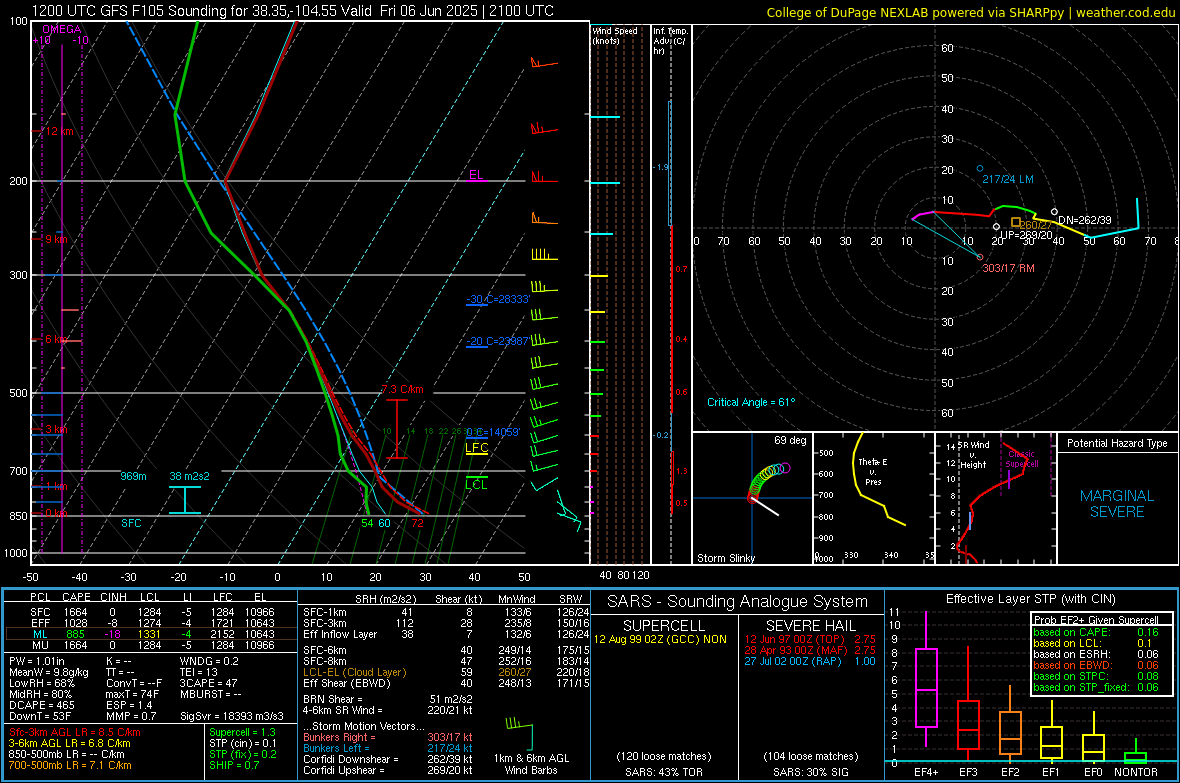Click the red "Sfc-3km AGL LR = 8.5 C/km" line

(x=75, y=732)
